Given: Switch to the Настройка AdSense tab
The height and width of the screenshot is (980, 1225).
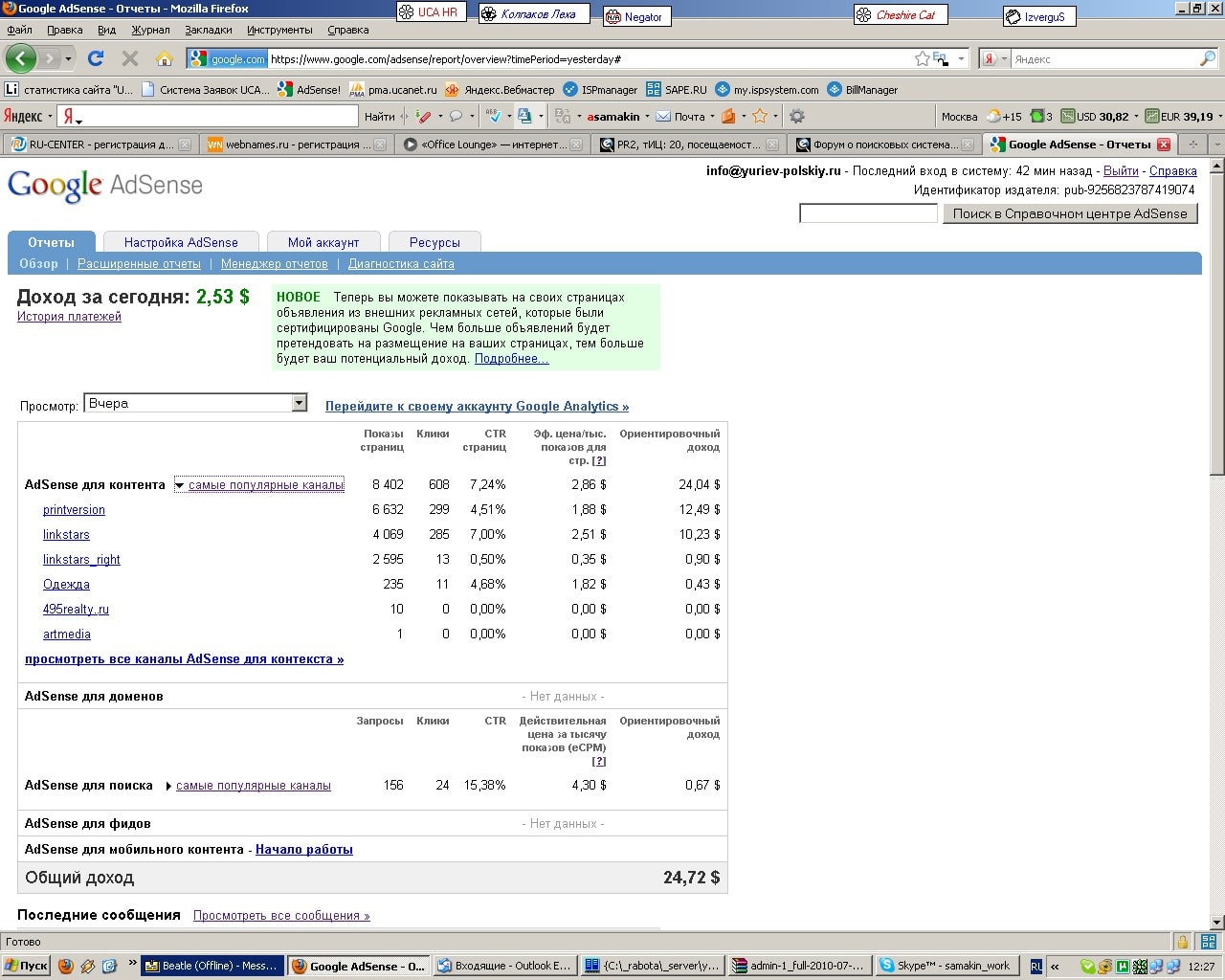Looking at the screenshot, I should tap(181, 242).
